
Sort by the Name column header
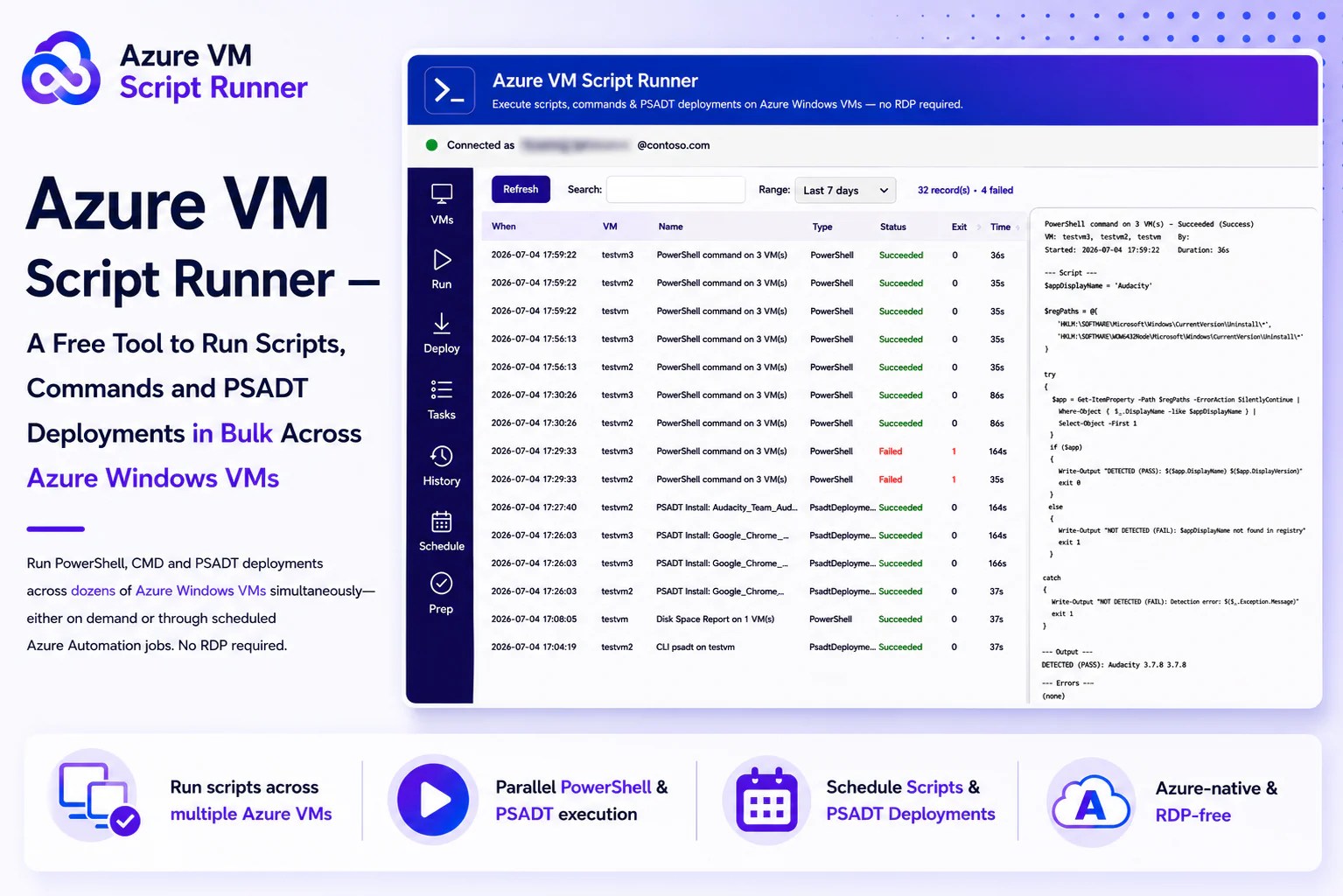pyautogui.click(x=670, y=227)
